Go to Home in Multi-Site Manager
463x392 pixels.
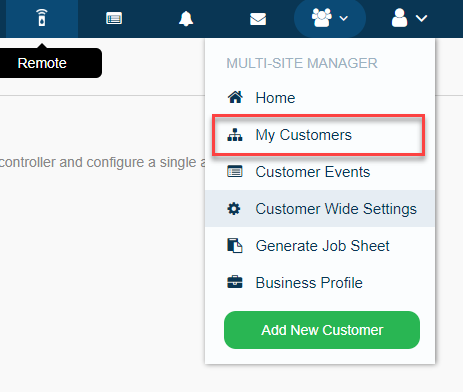[320, 98]
